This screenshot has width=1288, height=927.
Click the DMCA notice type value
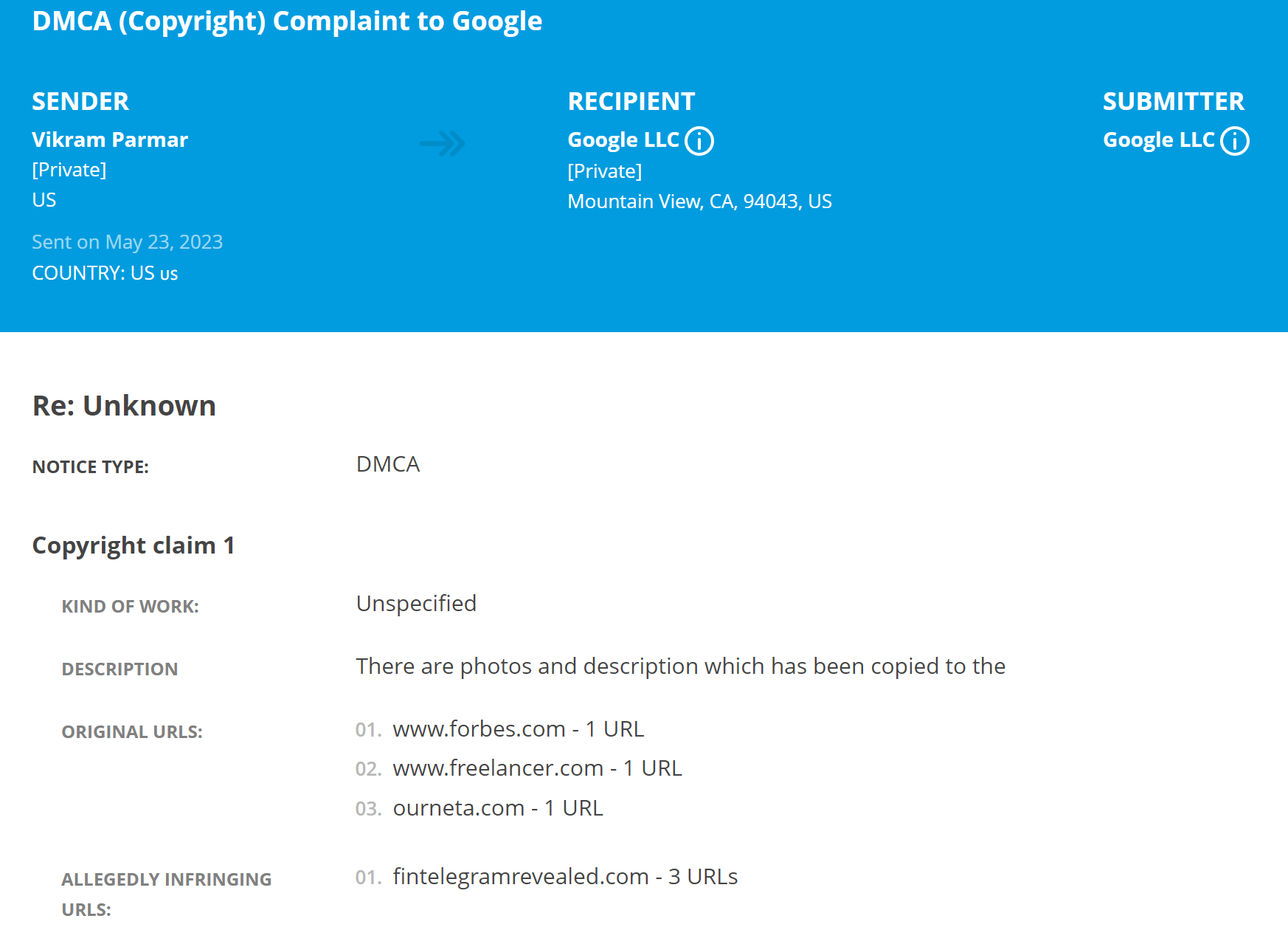pos(388,464)
